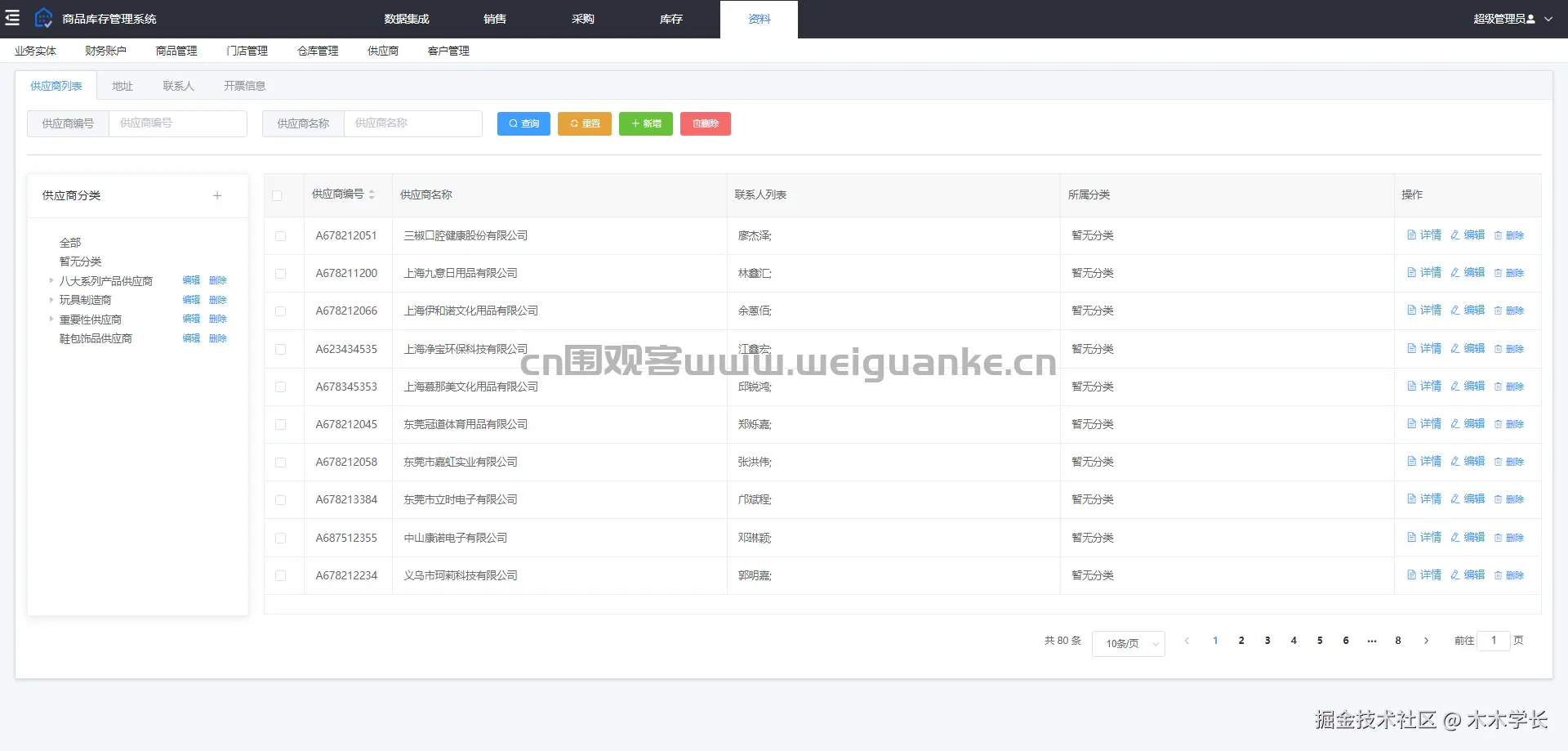The height and width of the screenshot is (751, 1568).
Task: Expand the 玩具制造商 tree node
Action: click(x=51, y=300)
